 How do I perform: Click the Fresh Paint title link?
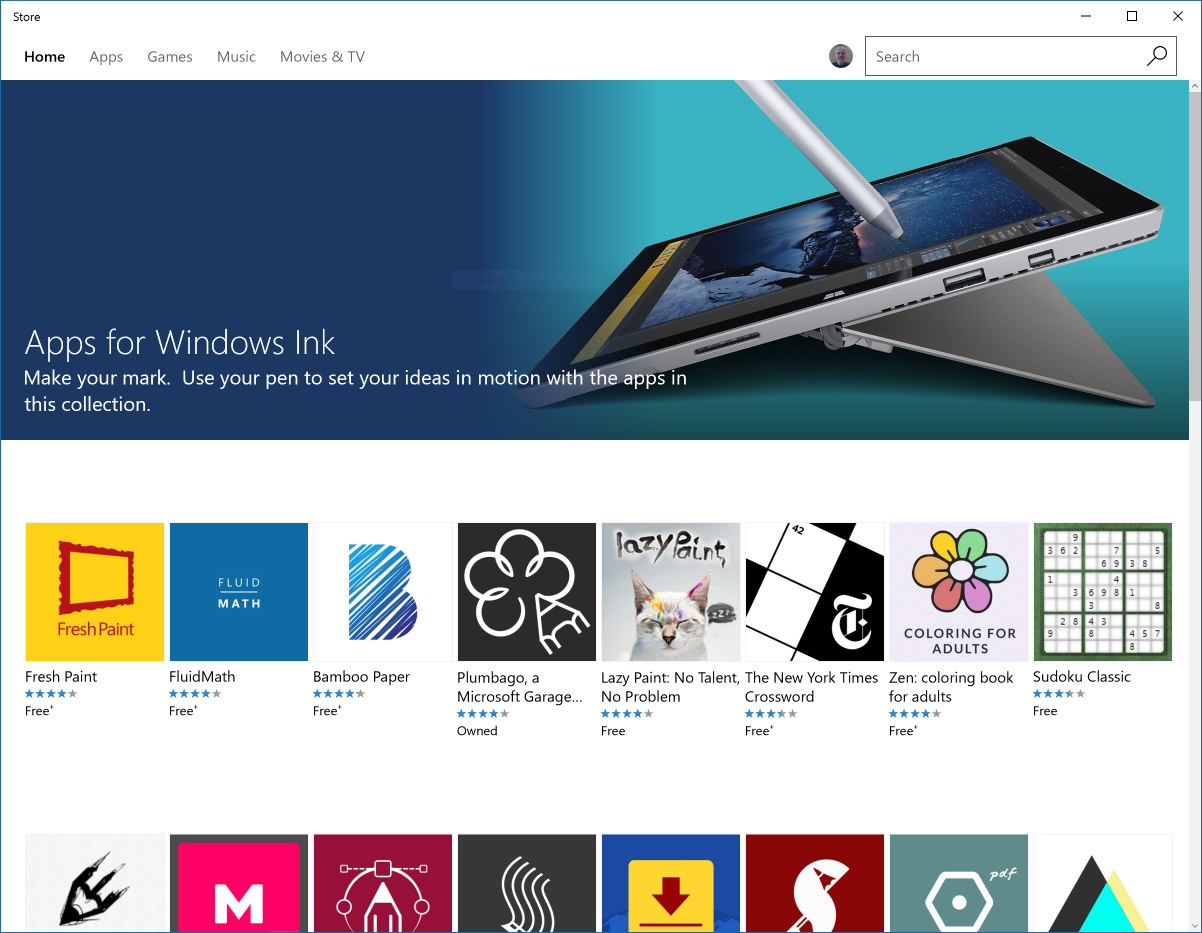(61, 677)
